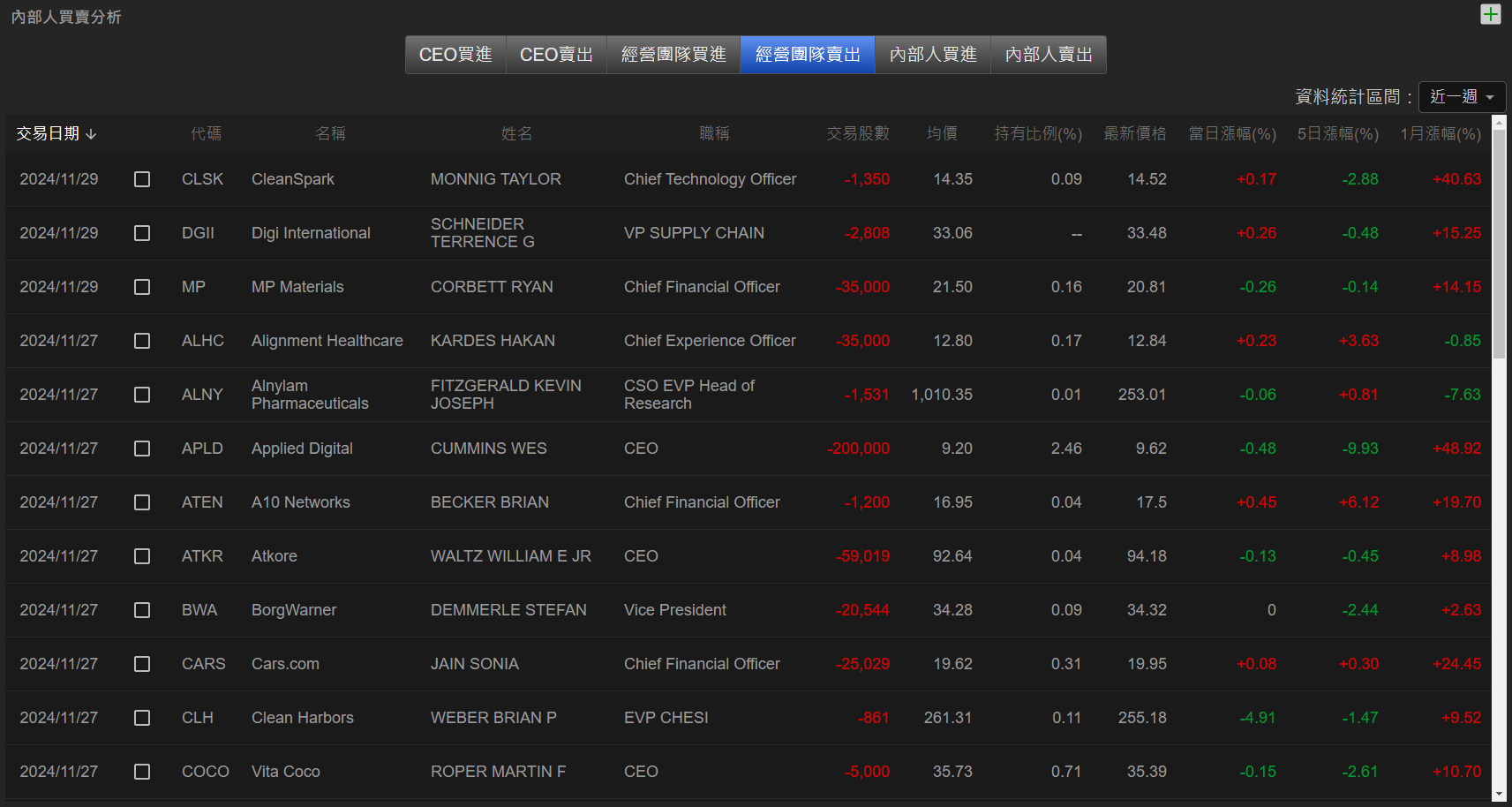Sort table by 名稱 column
This screenshot has height=807, width=1512.
(330, 133)
